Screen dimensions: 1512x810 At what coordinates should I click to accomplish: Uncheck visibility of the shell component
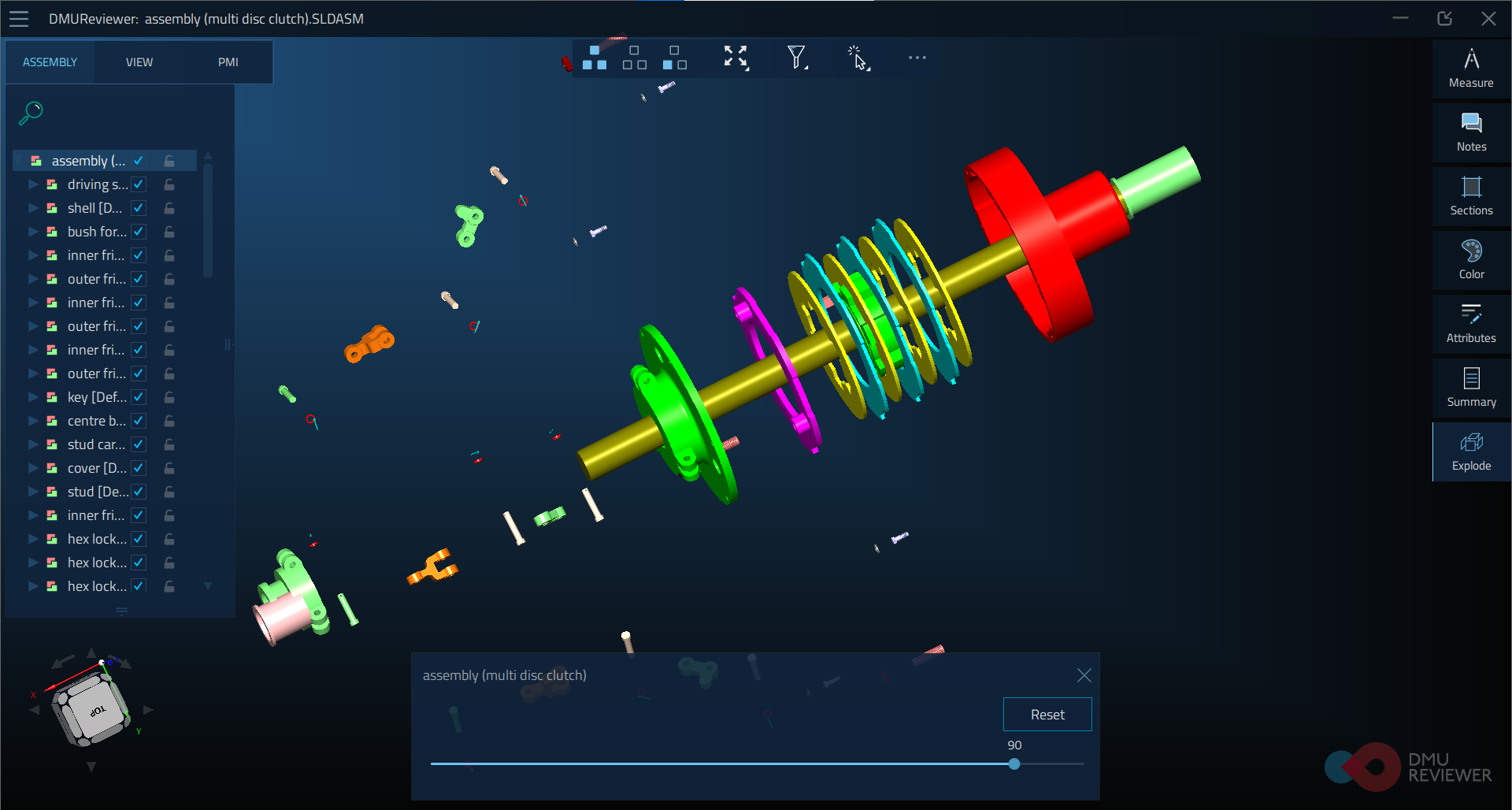(138, 207)
